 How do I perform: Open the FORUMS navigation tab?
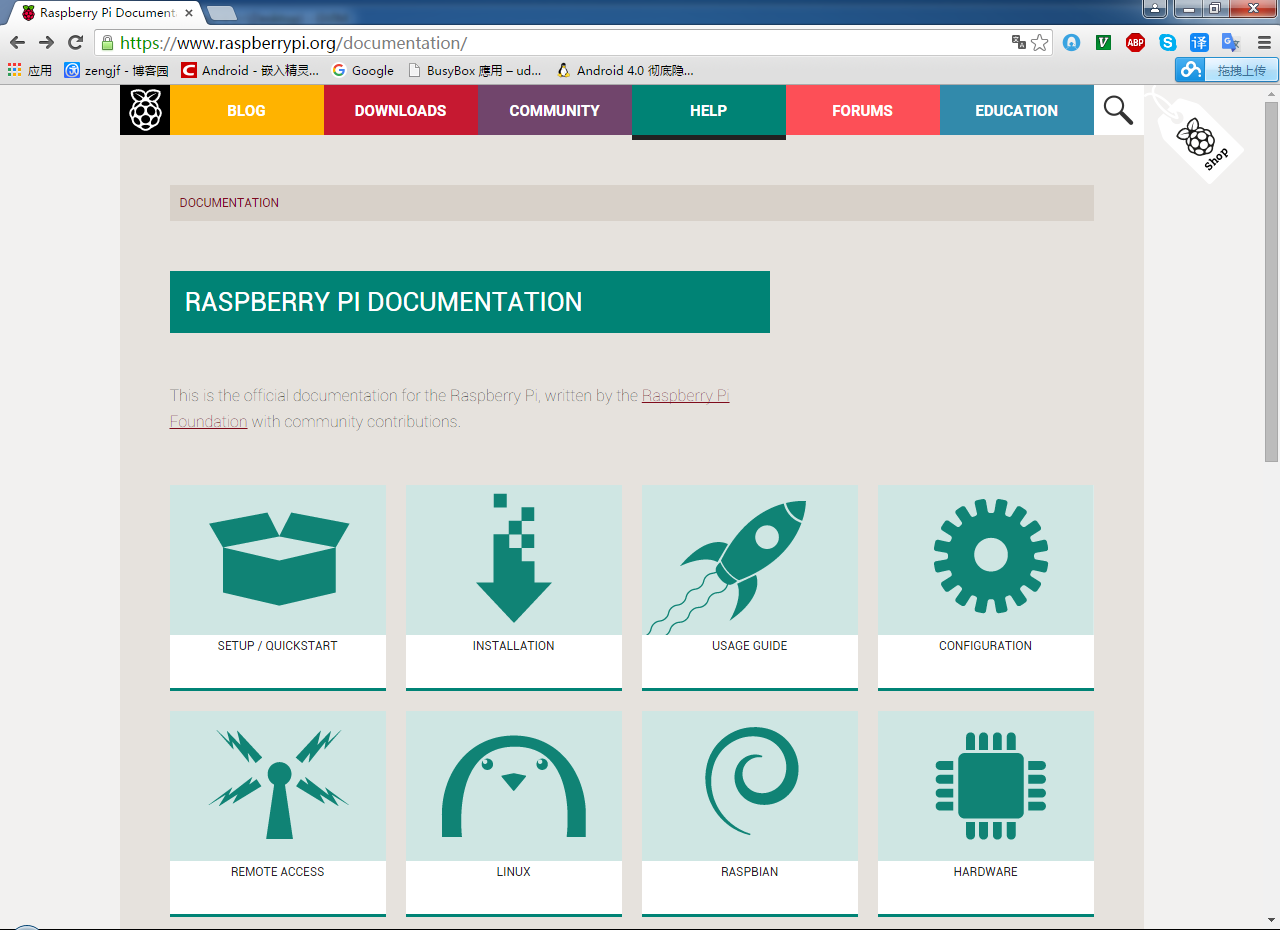[x=863, y=110]
